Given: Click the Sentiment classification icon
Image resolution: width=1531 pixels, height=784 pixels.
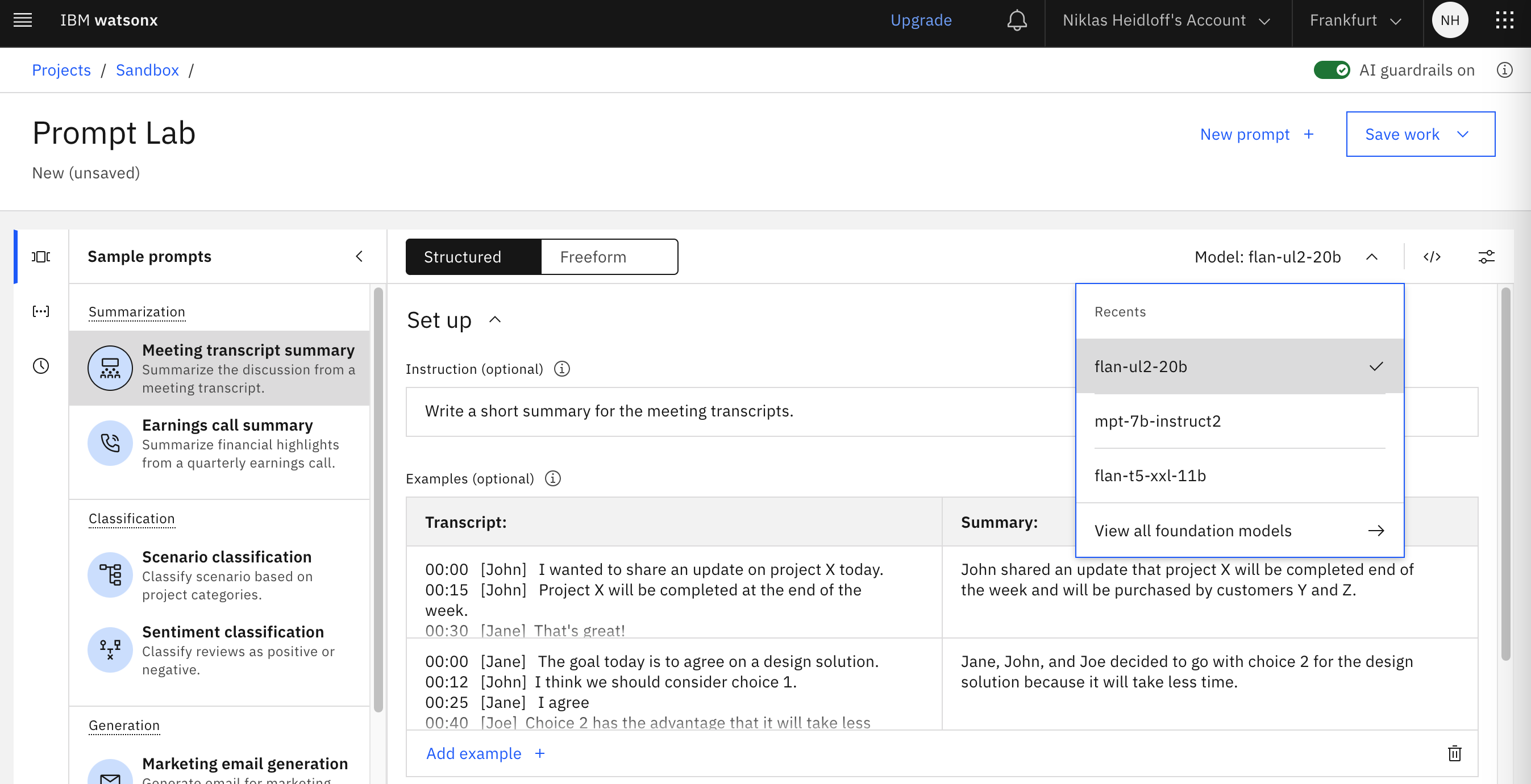Looking at the screenshot, I should (x=110, y=650).
